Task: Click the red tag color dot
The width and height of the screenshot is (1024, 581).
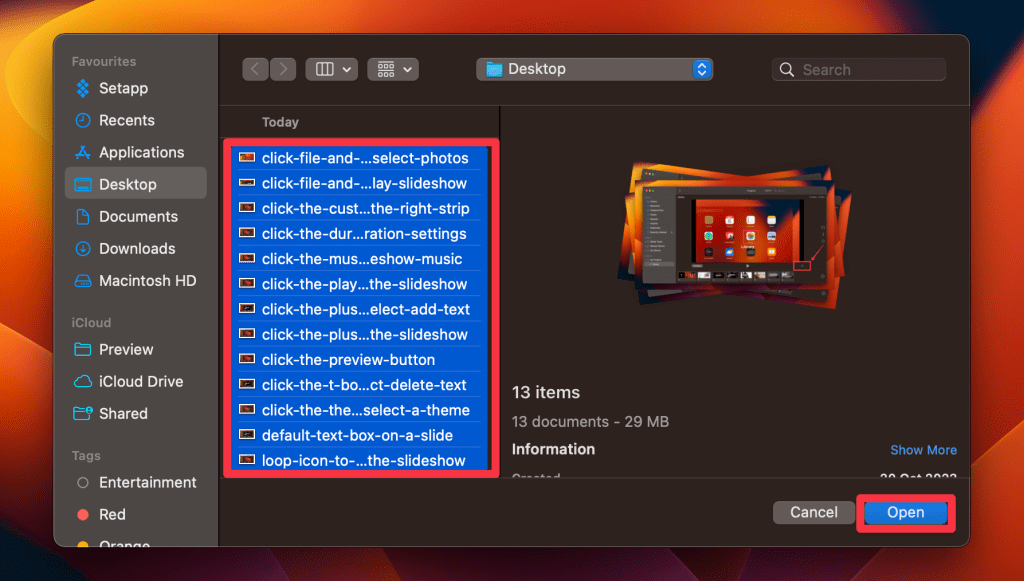Action: tap(83, 514)
